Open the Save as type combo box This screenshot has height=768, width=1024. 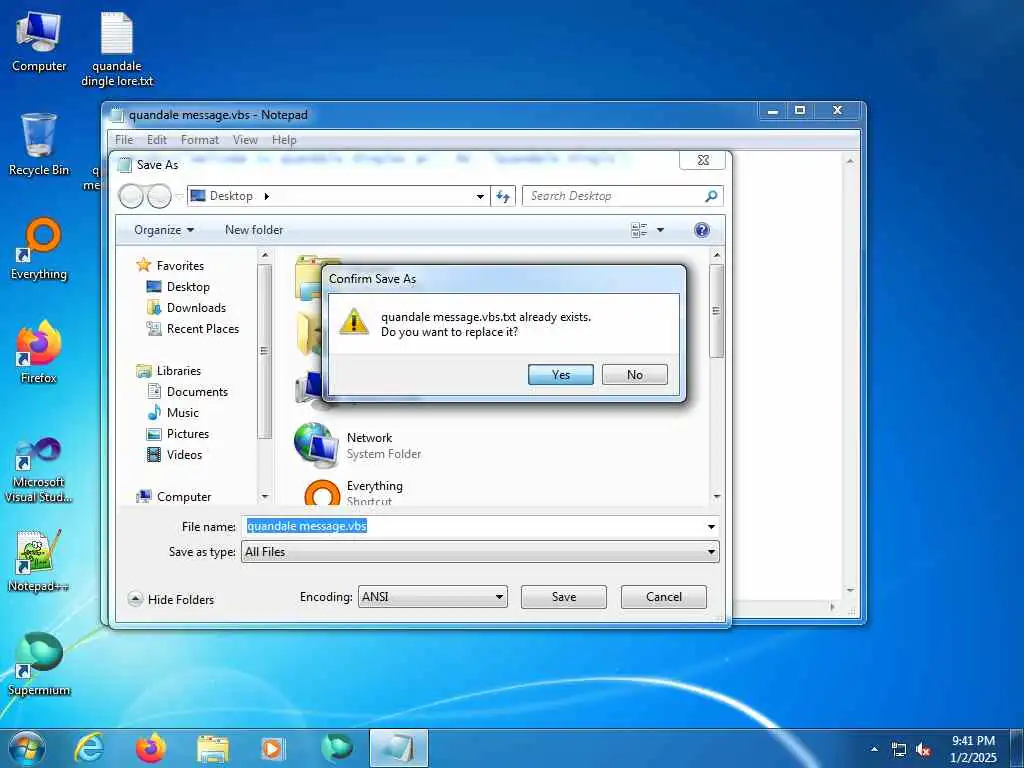pos(480,552)
